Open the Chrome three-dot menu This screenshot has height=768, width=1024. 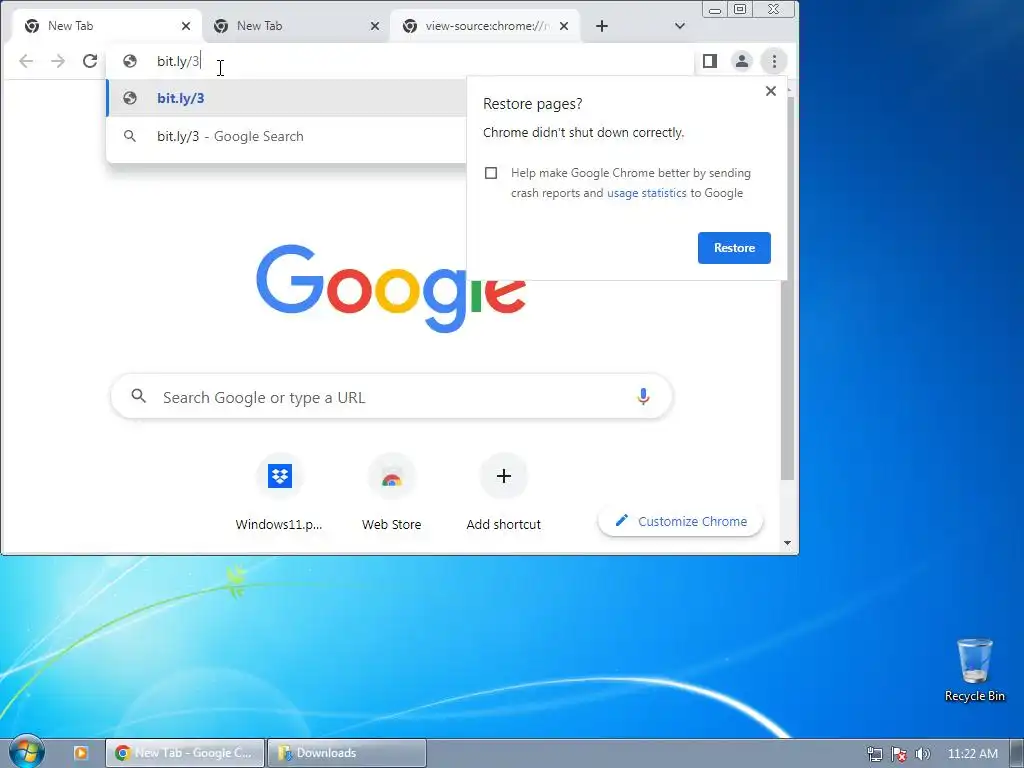[x=775, y=61]
